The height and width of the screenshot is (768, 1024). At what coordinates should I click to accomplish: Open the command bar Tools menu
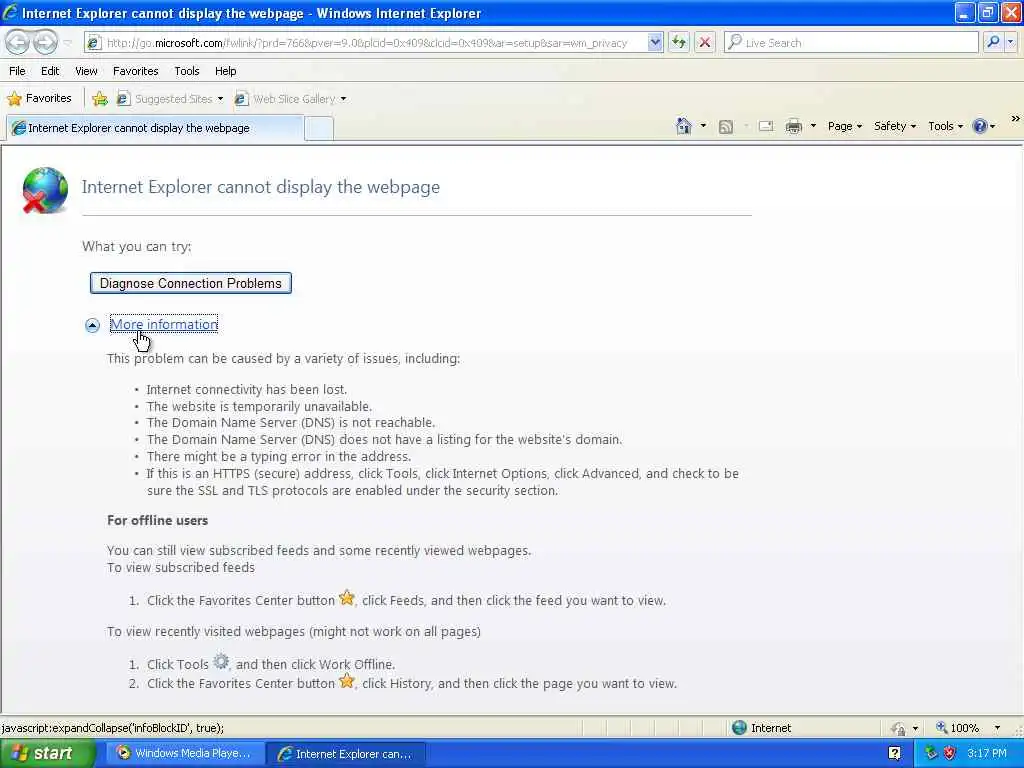(945, 127)
